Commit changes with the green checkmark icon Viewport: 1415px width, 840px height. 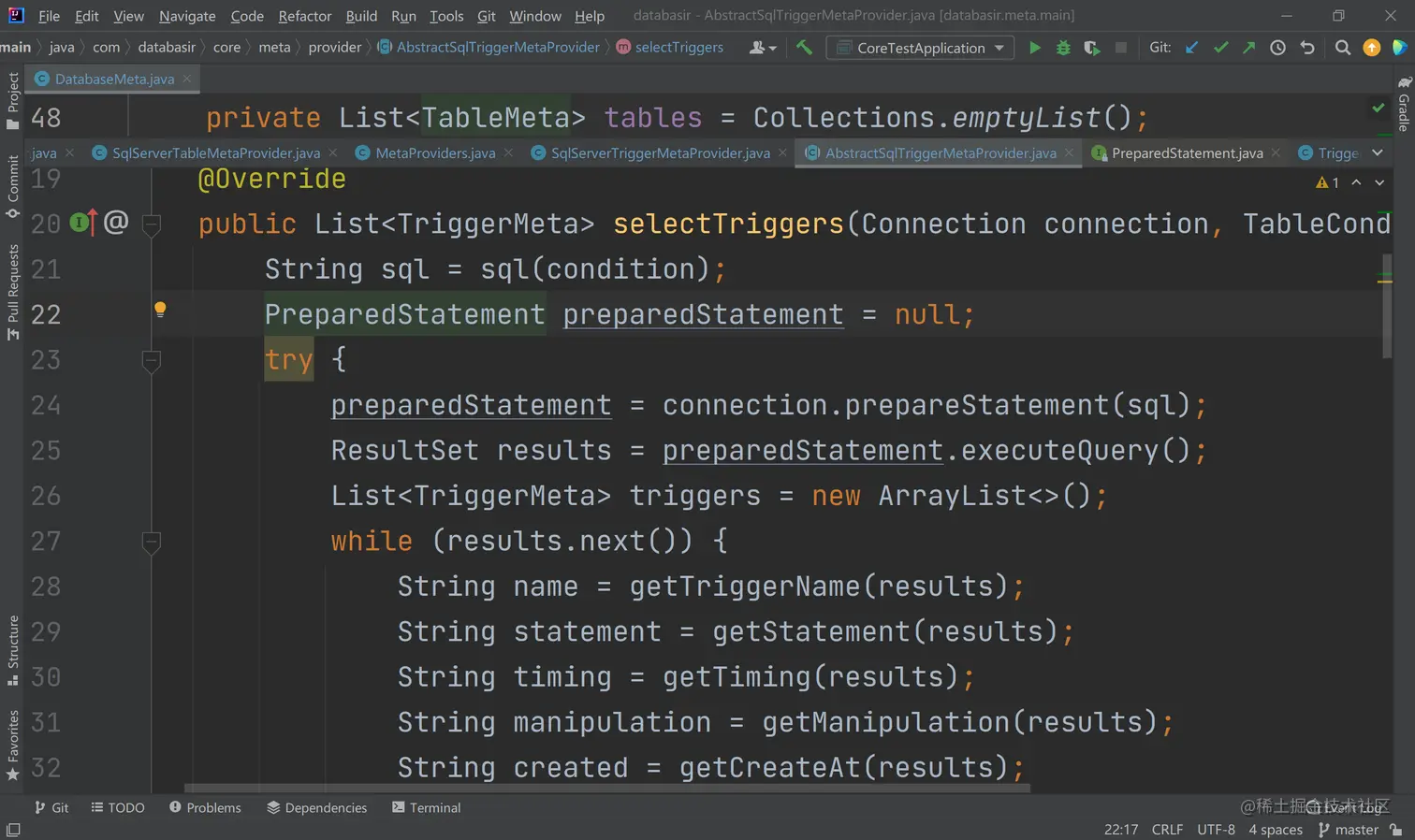tap(1220, 48)
